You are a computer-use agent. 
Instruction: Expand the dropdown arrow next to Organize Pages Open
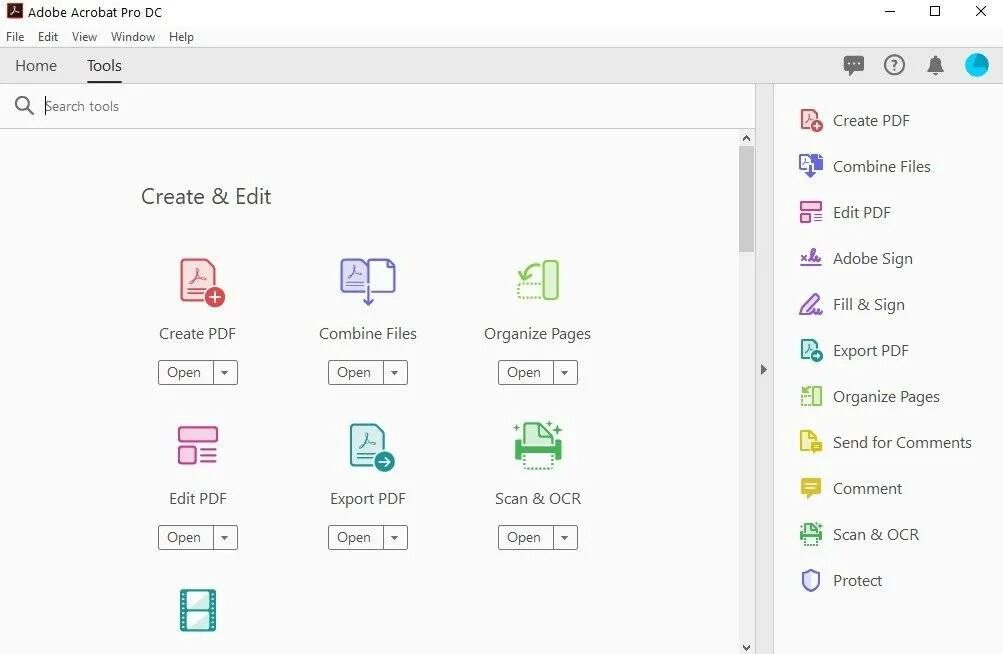(565, 372)
